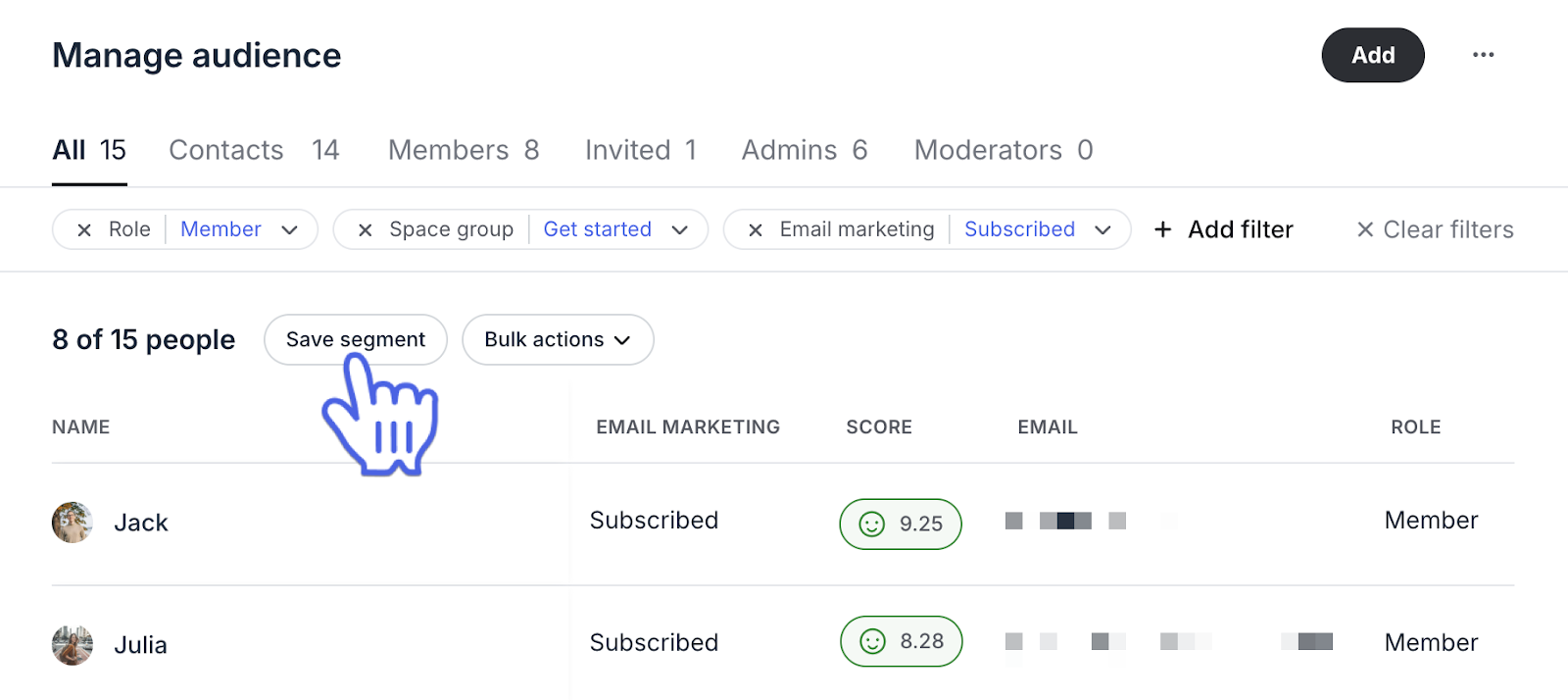The image size is (1568, 700).
Task: Click Subscribed status in Julia's row
Action: click(655, 643)
